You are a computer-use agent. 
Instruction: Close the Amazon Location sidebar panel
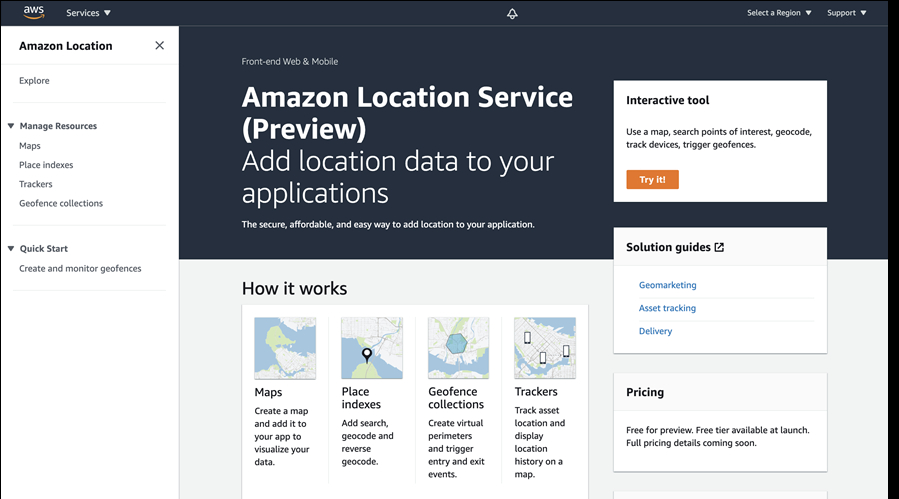click(159, 45)
